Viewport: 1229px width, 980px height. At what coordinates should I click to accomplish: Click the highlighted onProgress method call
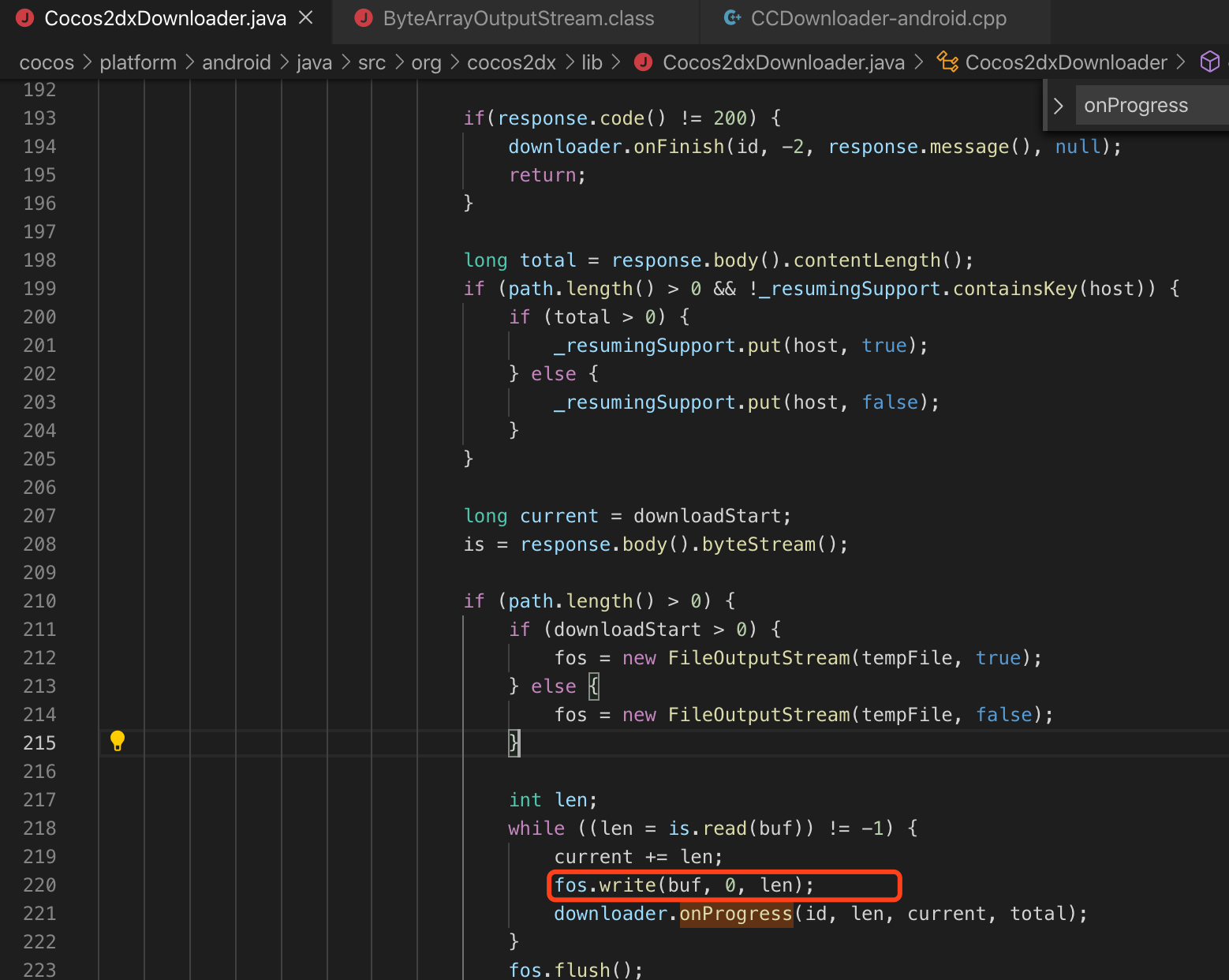tap(736, 914)
